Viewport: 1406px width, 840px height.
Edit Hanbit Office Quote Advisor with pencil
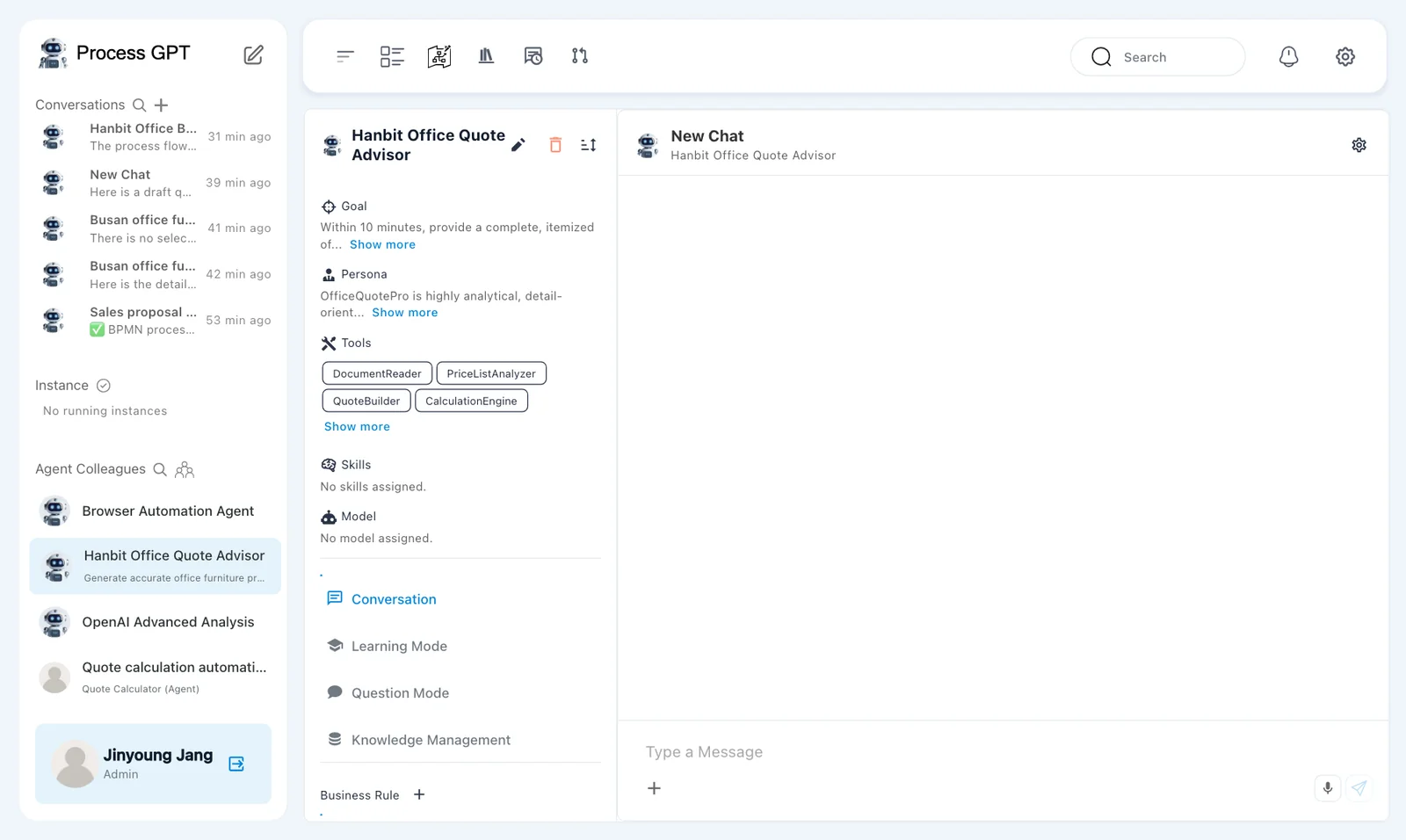coord(518,145)
